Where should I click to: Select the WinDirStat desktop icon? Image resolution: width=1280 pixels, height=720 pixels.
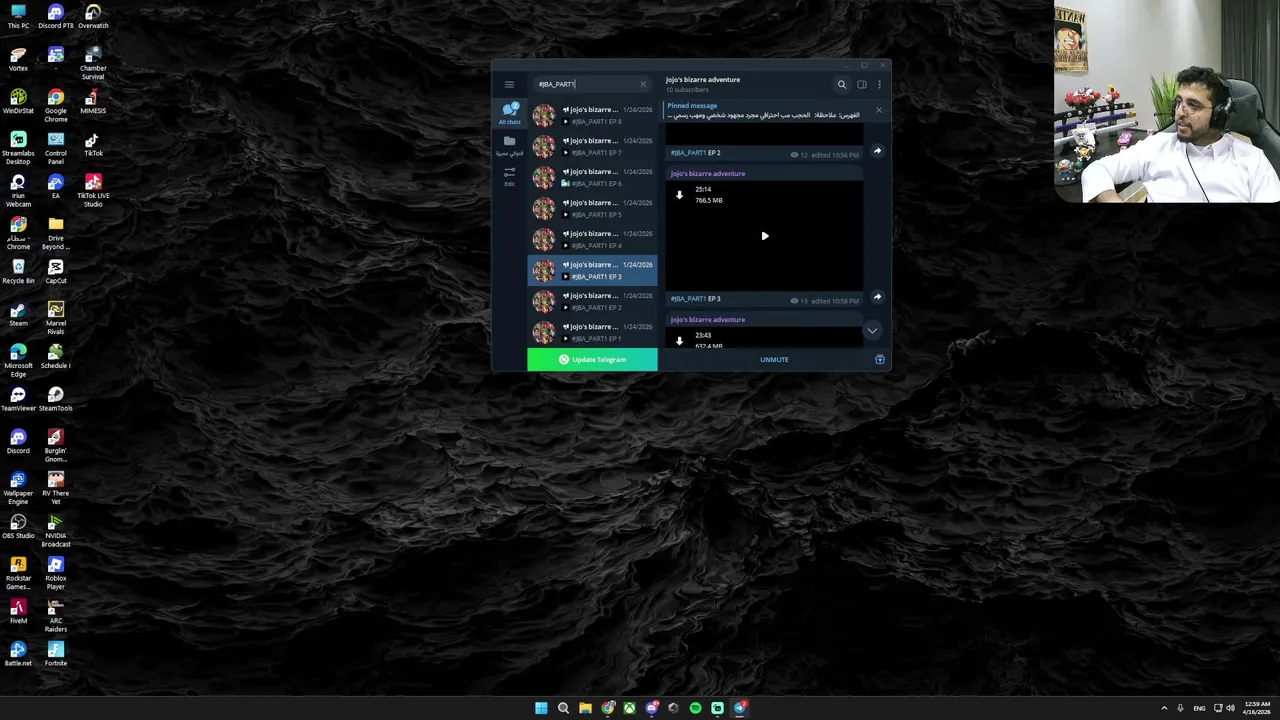[18, 102]
